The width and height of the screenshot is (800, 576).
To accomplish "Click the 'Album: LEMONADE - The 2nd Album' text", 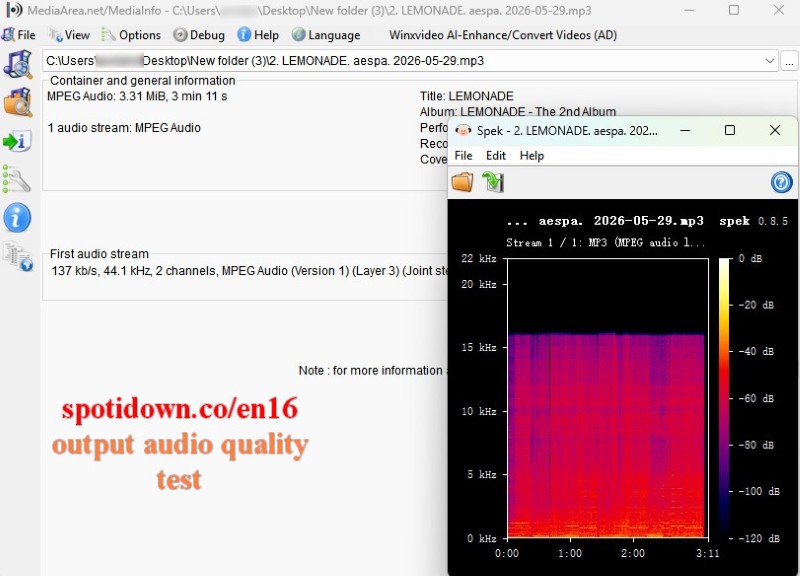I will click(518, 111).
